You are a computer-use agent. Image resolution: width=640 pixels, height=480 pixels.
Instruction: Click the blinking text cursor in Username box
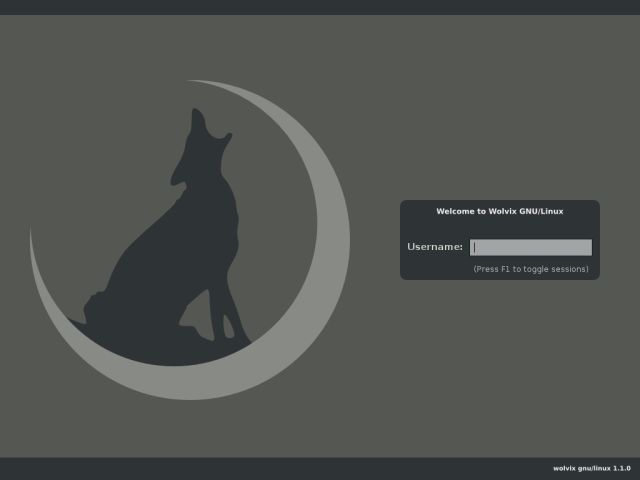coord(475,247)
